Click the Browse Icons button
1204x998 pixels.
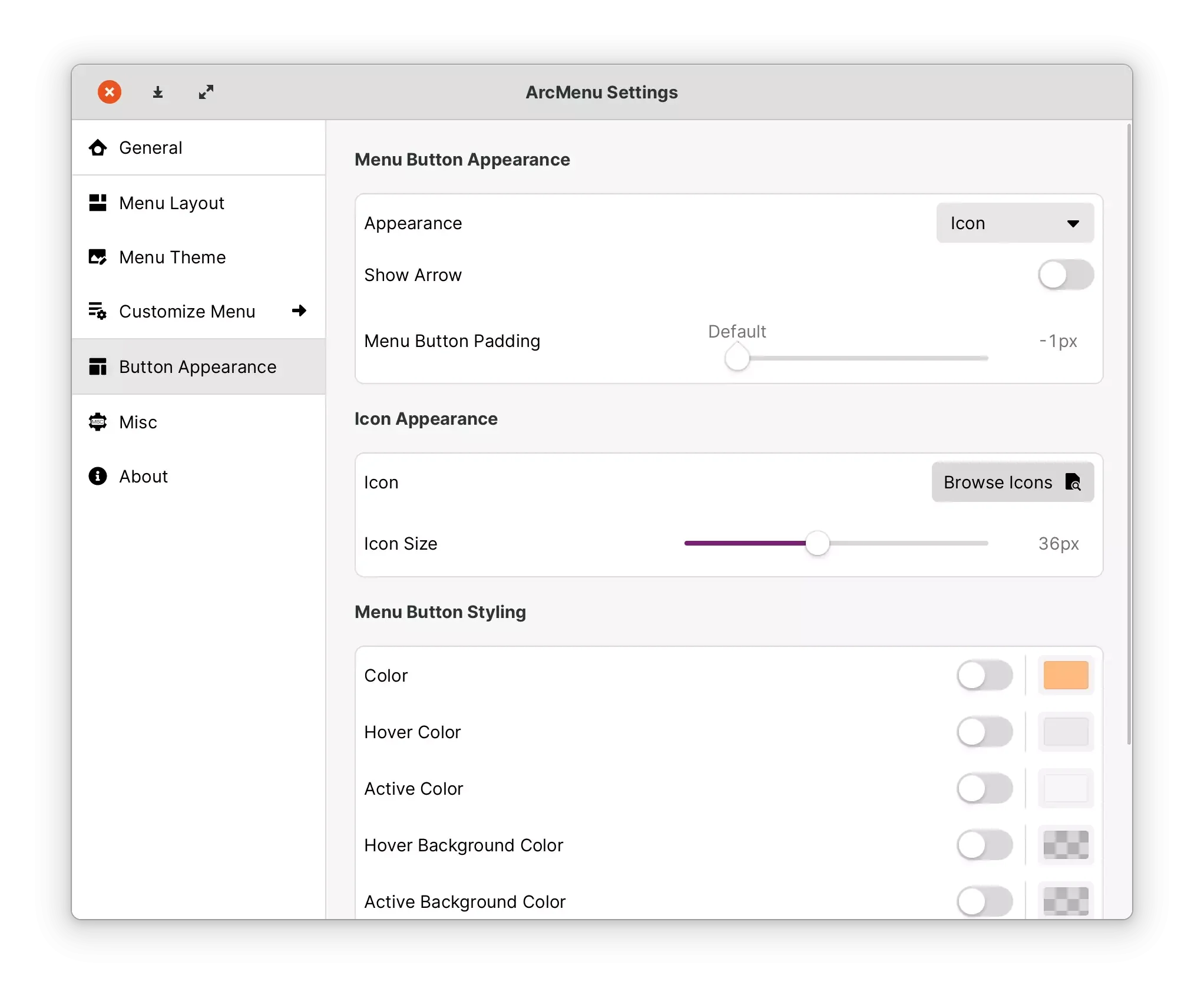point(1013,483)
